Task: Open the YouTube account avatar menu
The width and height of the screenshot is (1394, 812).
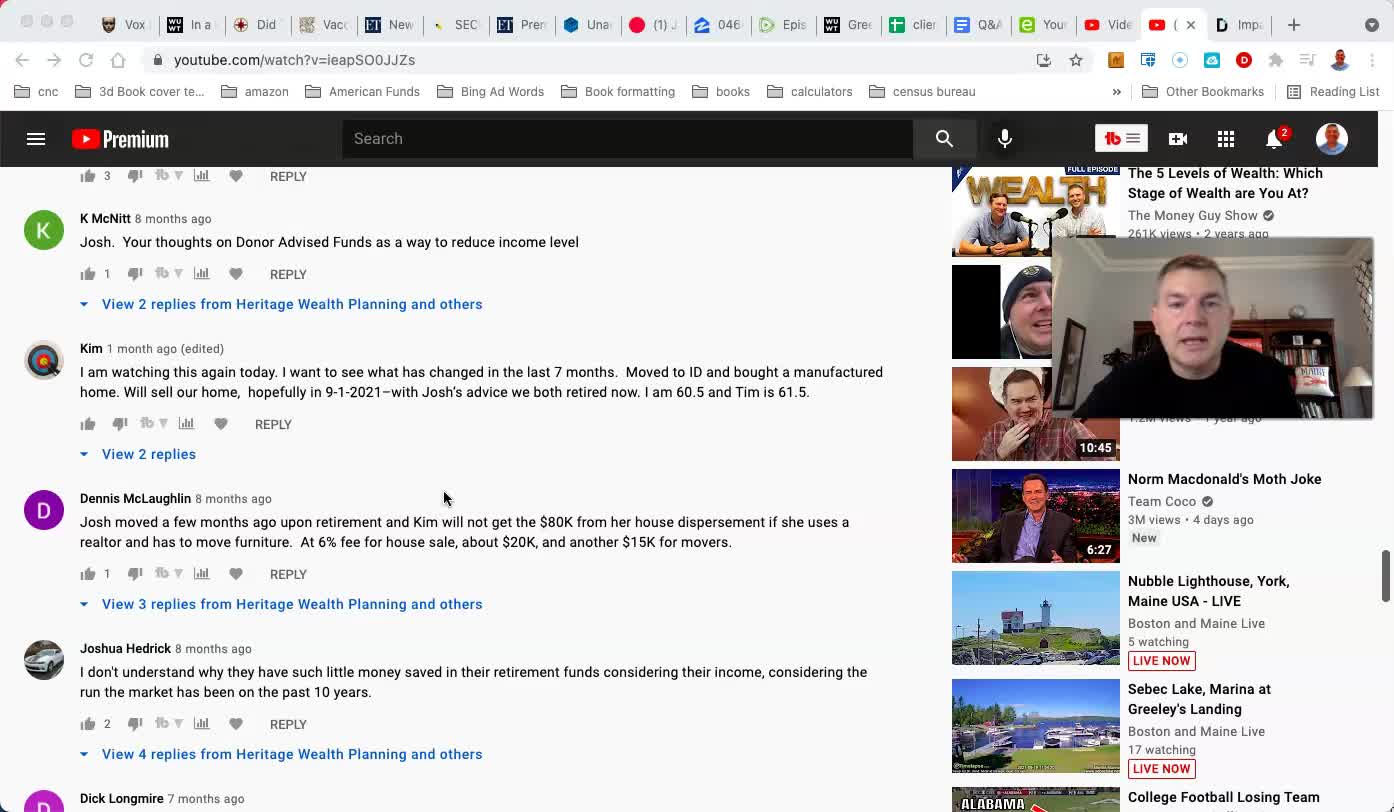Action: [1332, 139]
